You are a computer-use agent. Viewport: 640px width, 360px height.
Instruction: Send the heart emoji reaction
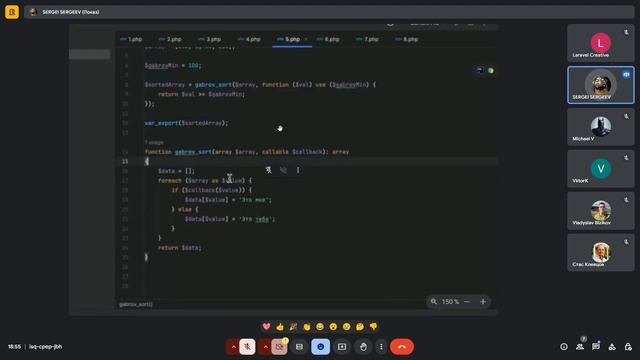tap(267, 327)
